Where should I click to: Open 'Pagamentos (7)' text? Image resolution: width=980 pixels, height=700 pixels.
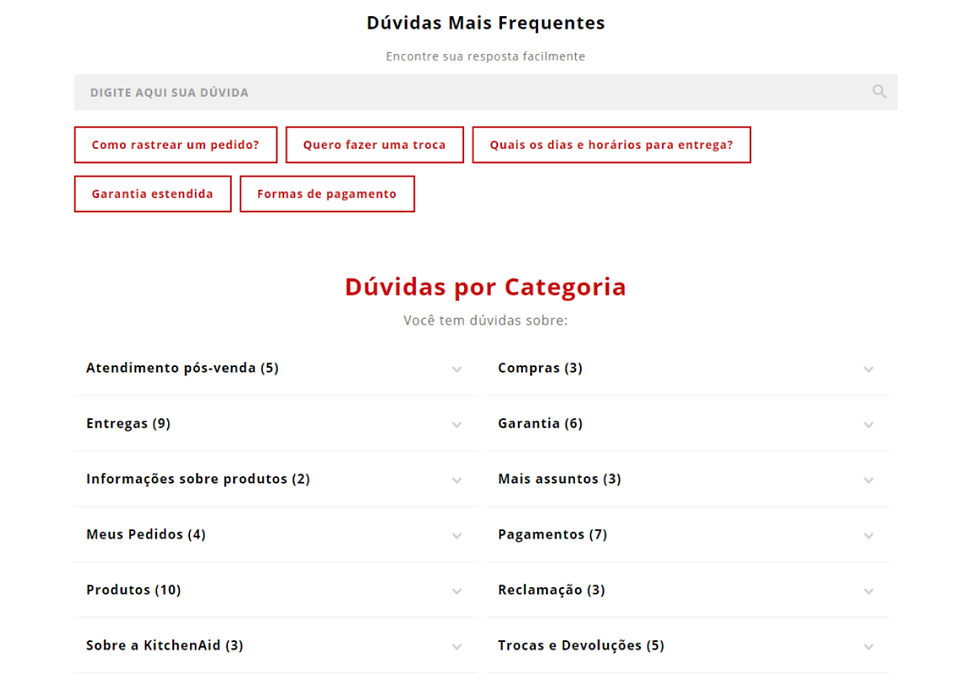tap(552, 534)
